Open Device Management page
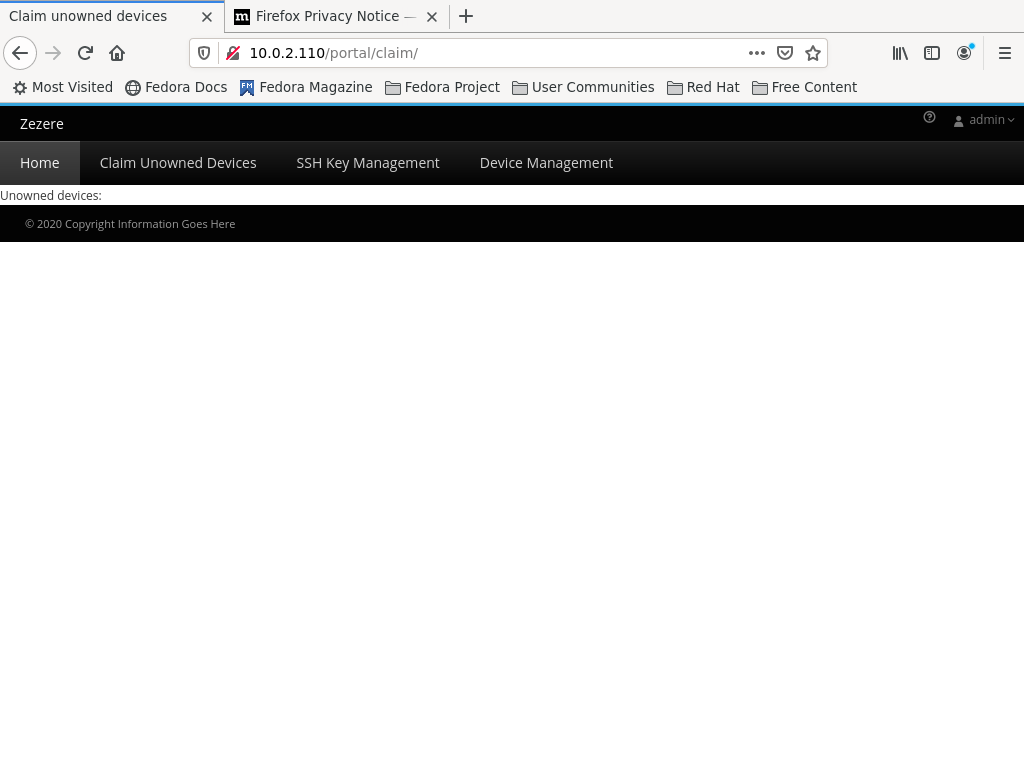This screenshot has height=768, width=1024. pos(546,163)
